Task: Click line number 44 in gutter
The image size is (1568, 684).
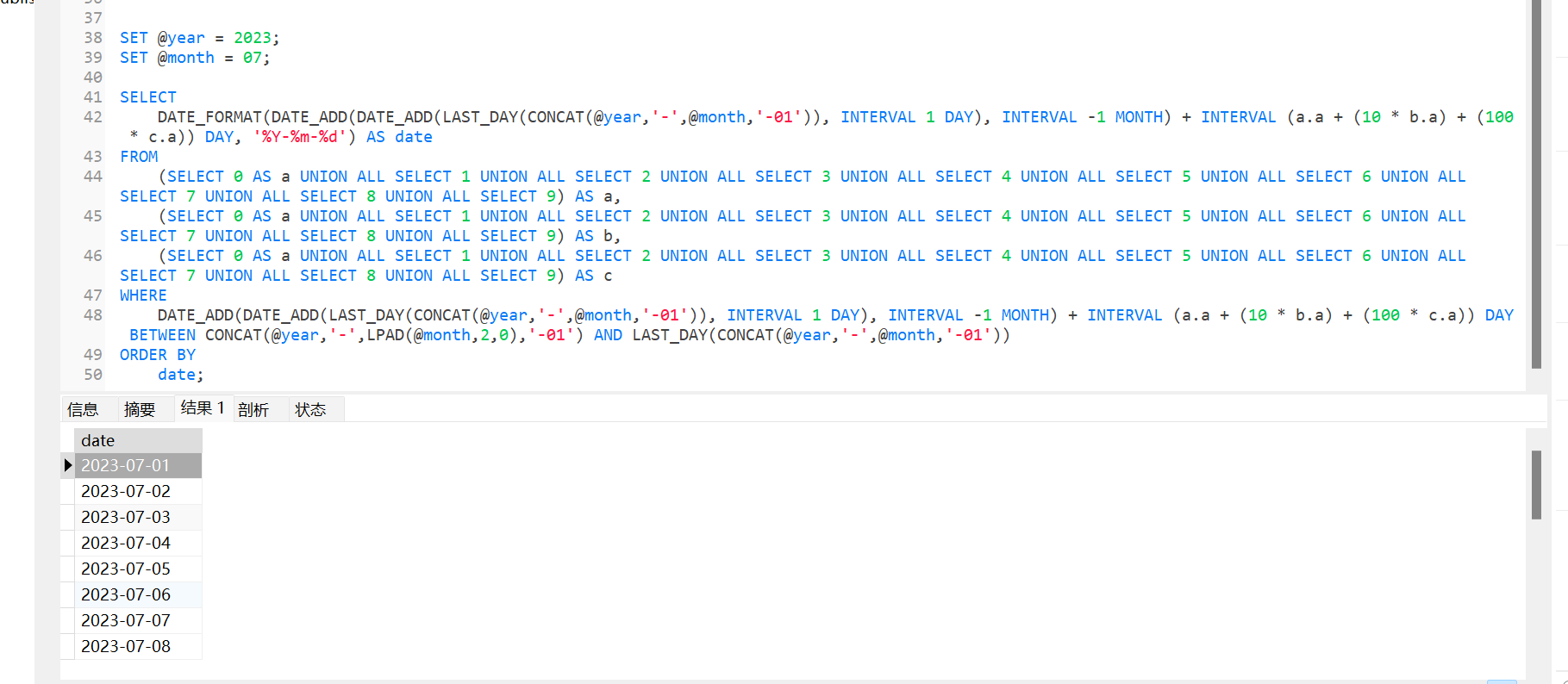Action: click(93, 177)
